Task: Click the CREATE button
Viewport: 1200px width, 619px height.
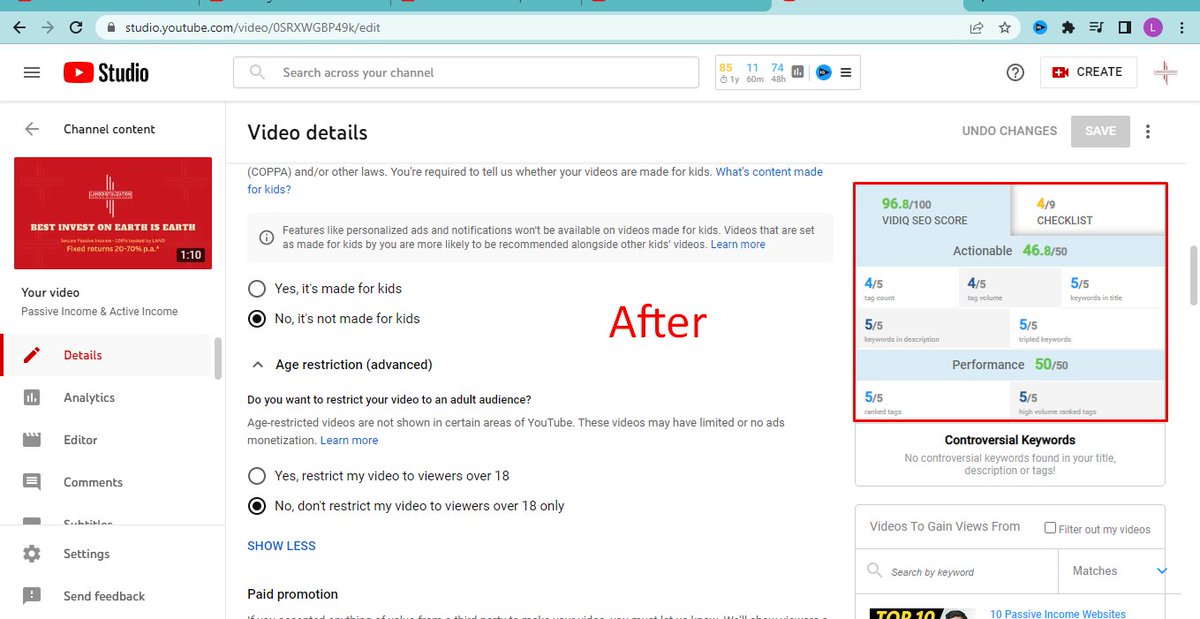Action: [x=1088, y=72]
